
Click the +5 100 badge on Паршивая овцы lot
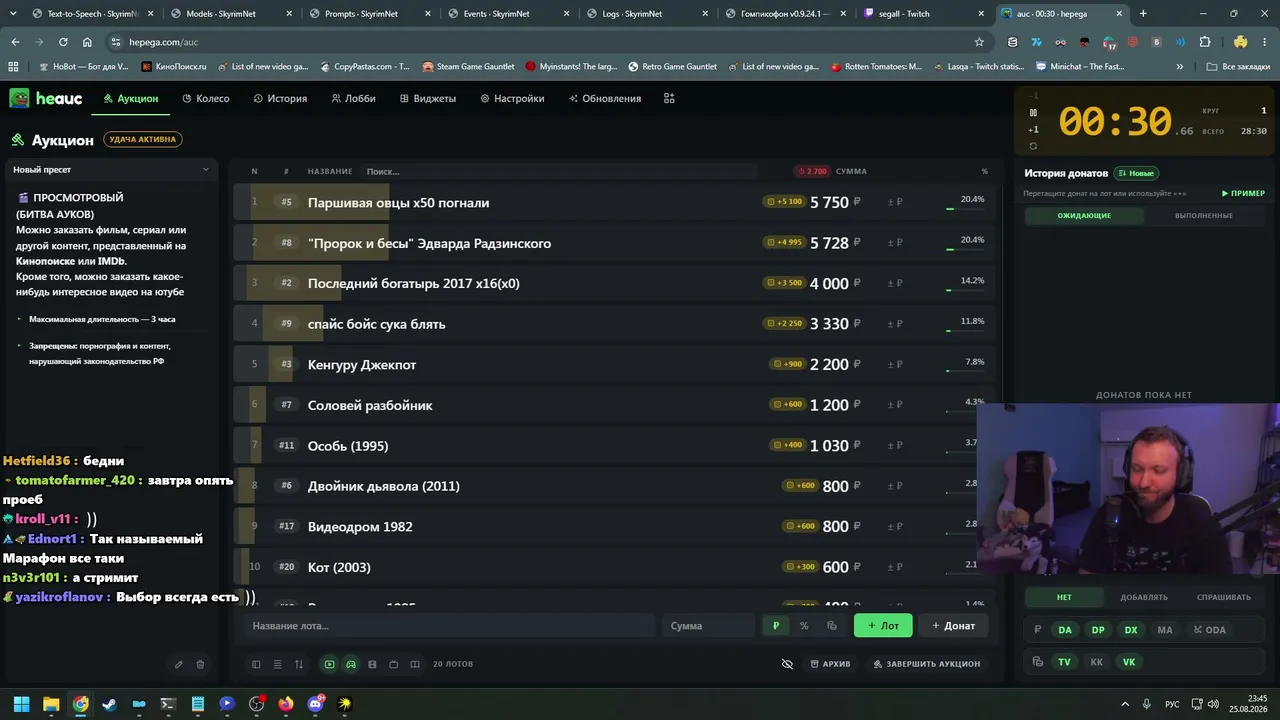tap(784, 202)
